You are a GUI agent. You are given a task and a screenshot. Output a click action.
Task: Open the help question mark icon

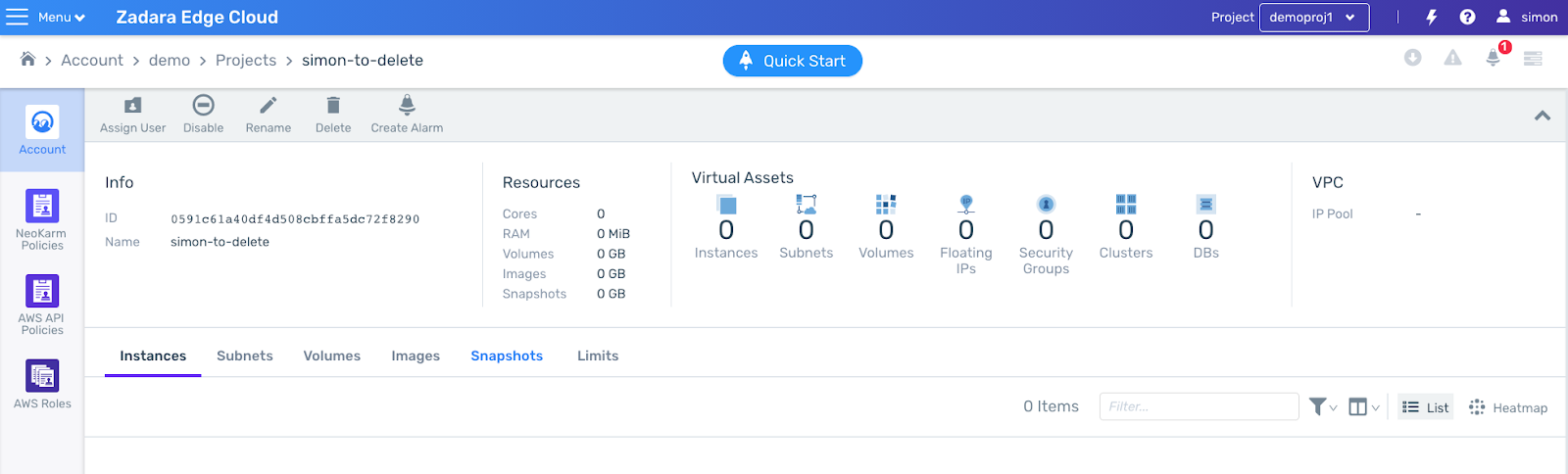(x=1467, y=17)
